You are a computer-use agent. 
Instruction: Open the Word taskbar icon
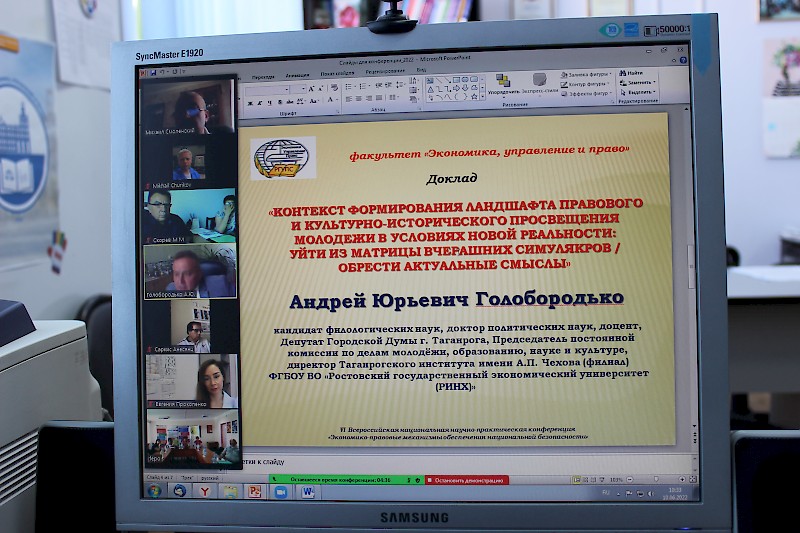(307, 492)
